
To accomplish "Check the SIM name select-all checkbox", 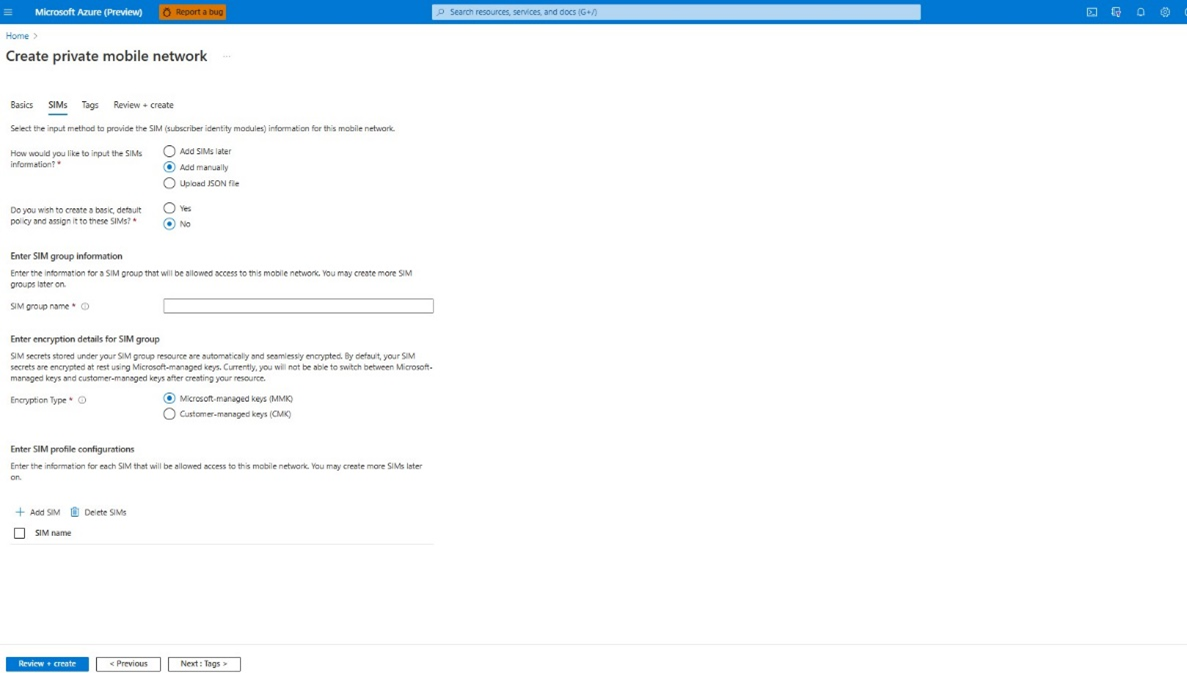I will 20,533.
